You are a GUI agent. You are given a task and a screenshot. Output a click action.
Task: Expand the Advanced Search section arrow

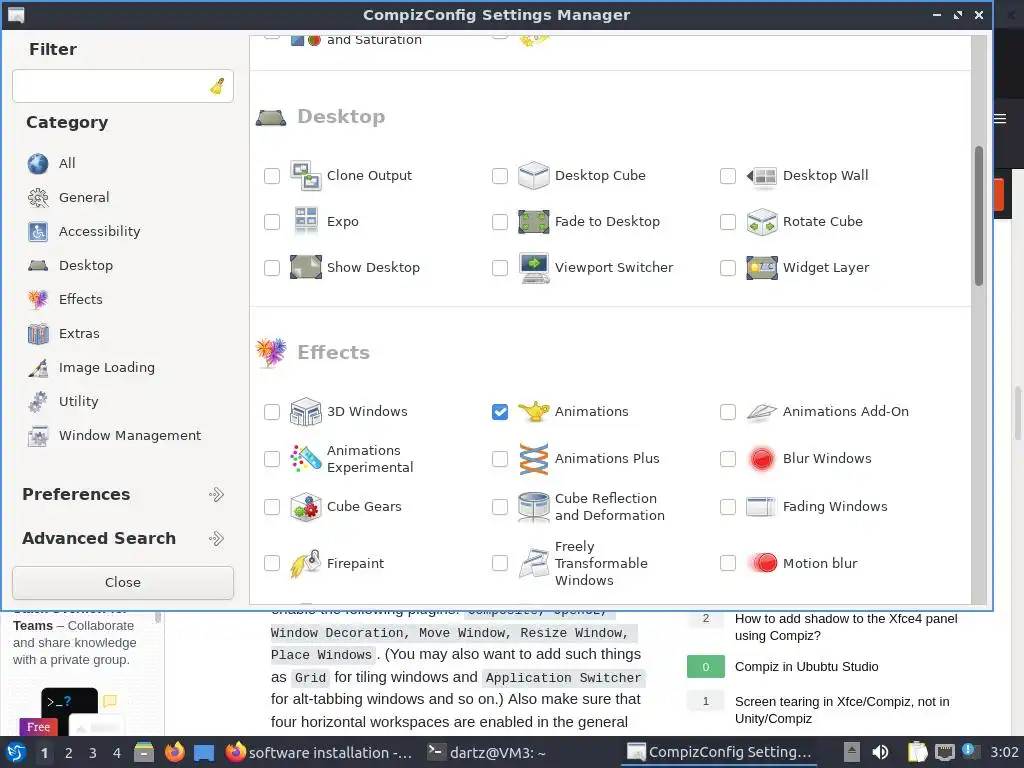(x=216, y=538)
